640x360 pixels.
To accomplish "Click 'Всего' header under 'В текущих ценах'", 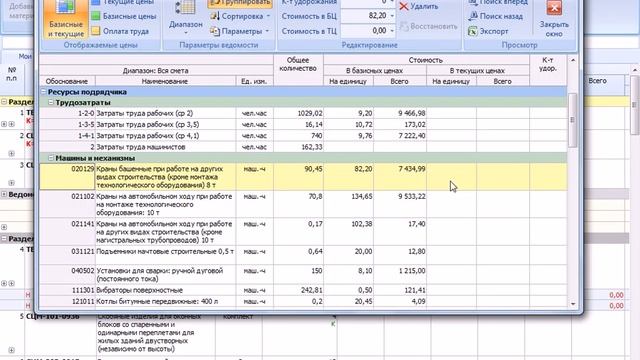I will [x=502, y=81].
